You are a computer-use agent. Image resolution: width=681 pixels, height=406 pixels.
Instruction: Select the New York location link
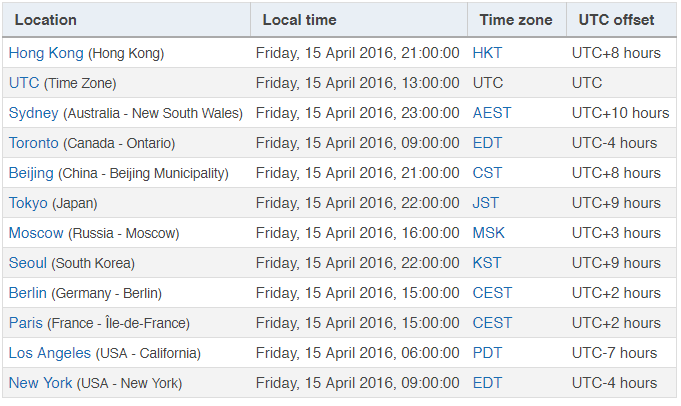pos(40,383)
